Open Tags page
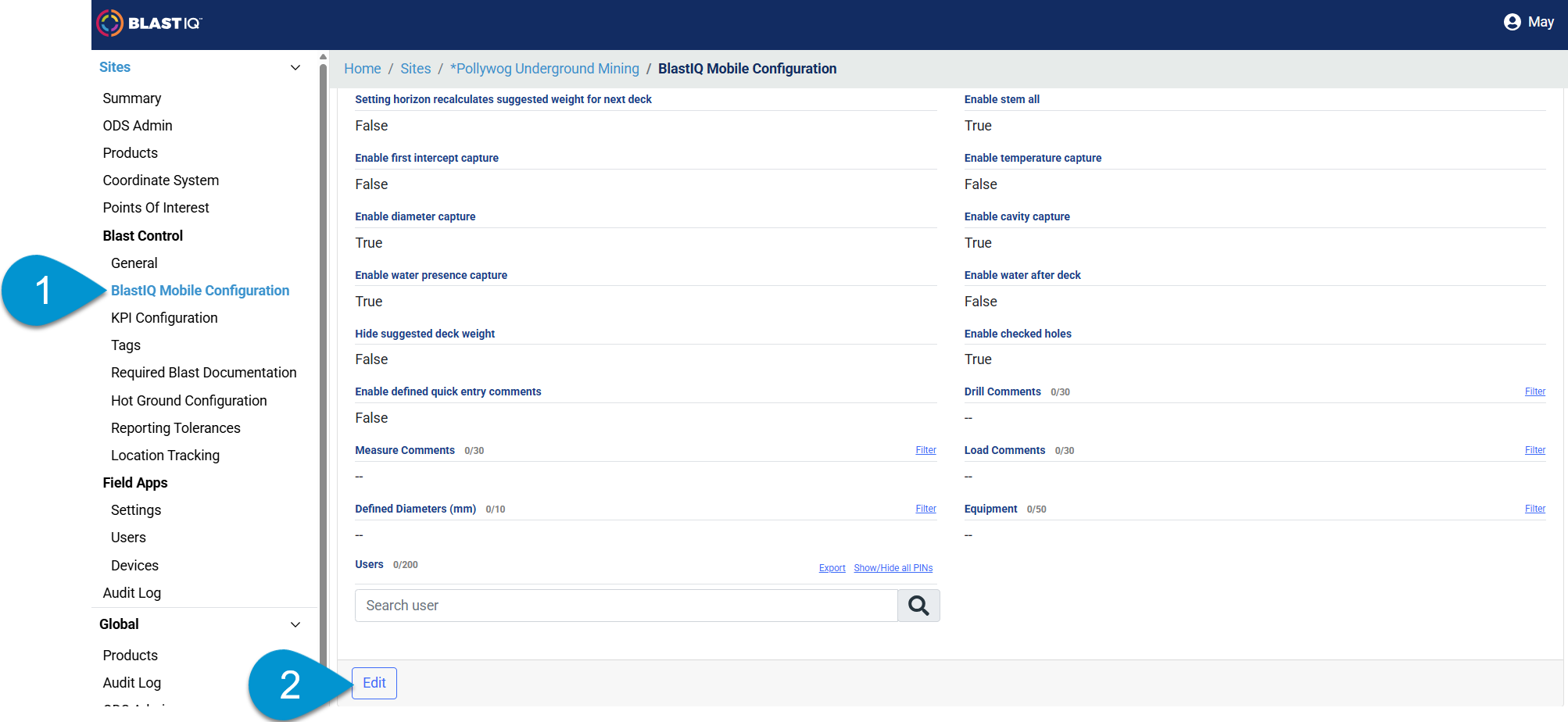This screenshot has width=1568, height=722. tap(126, 345)
